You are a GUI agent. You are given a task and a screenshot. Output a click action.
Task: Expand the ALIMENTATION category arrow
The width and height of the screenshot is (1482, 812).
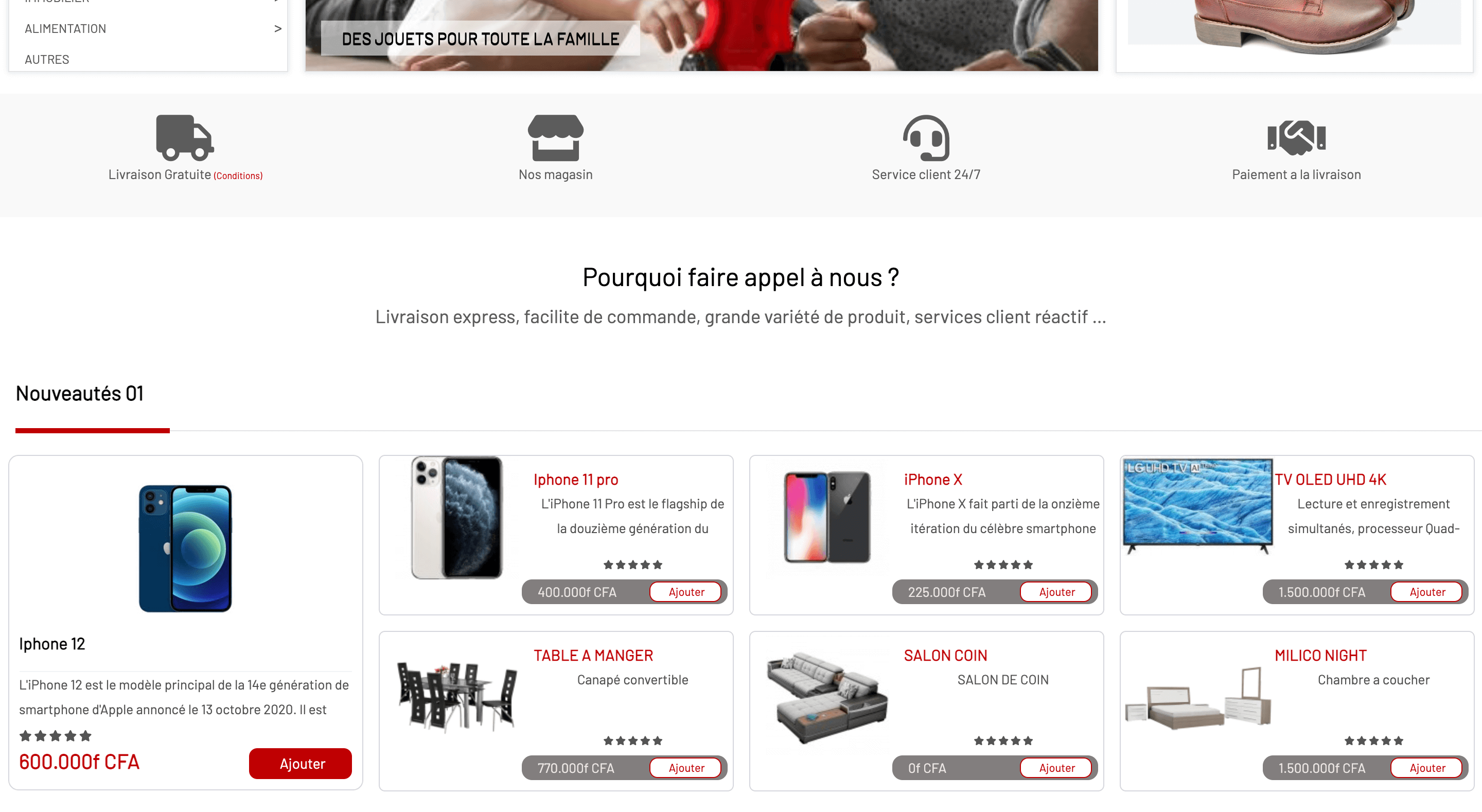[278, 28]
